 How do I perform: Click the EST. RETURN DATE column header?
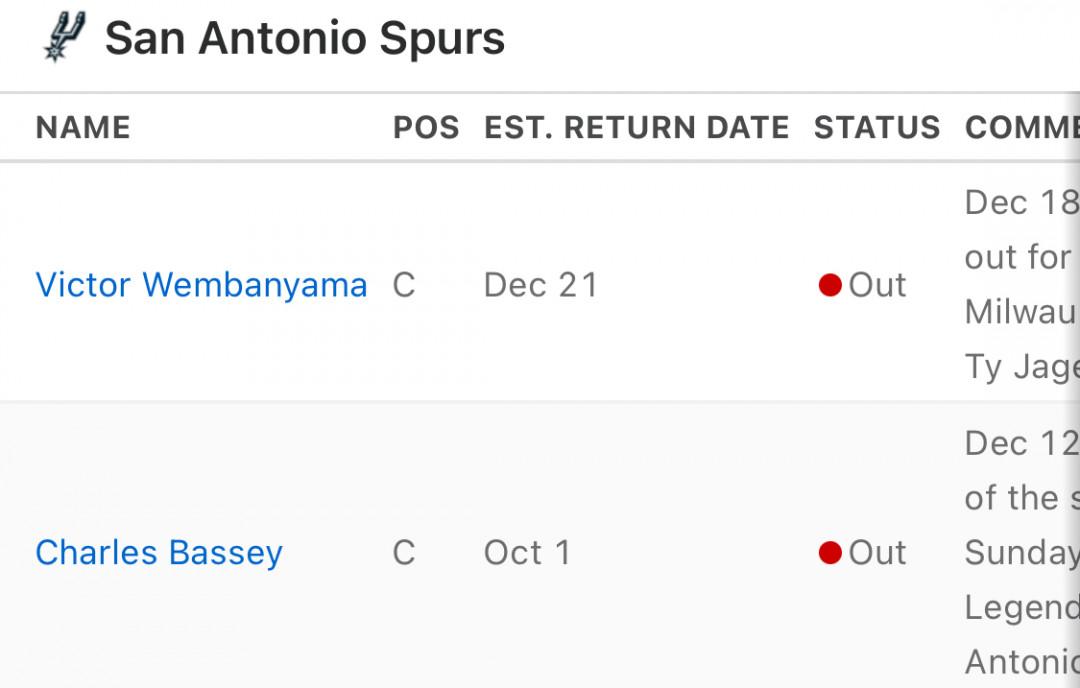coord(636,127)
